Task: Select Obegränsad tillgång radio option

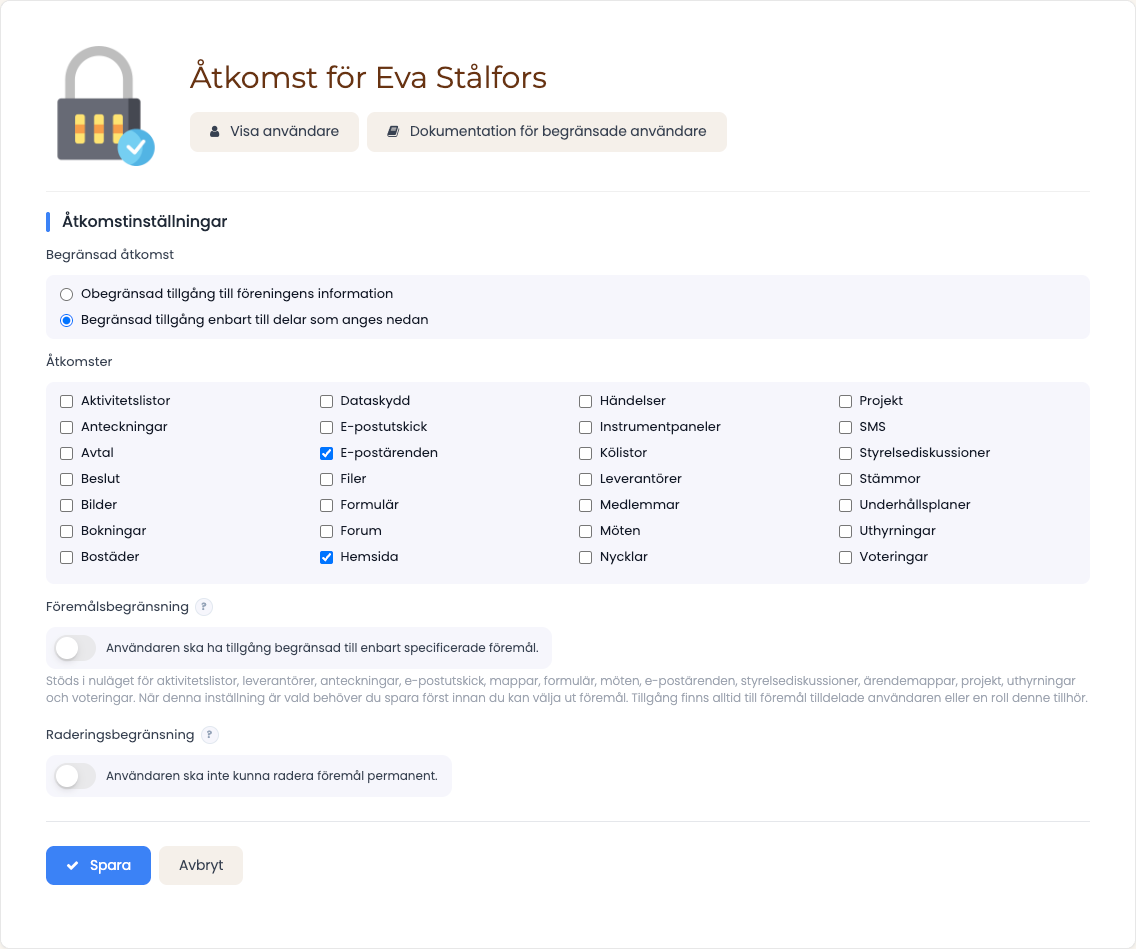Action: [x=67, y=294]
